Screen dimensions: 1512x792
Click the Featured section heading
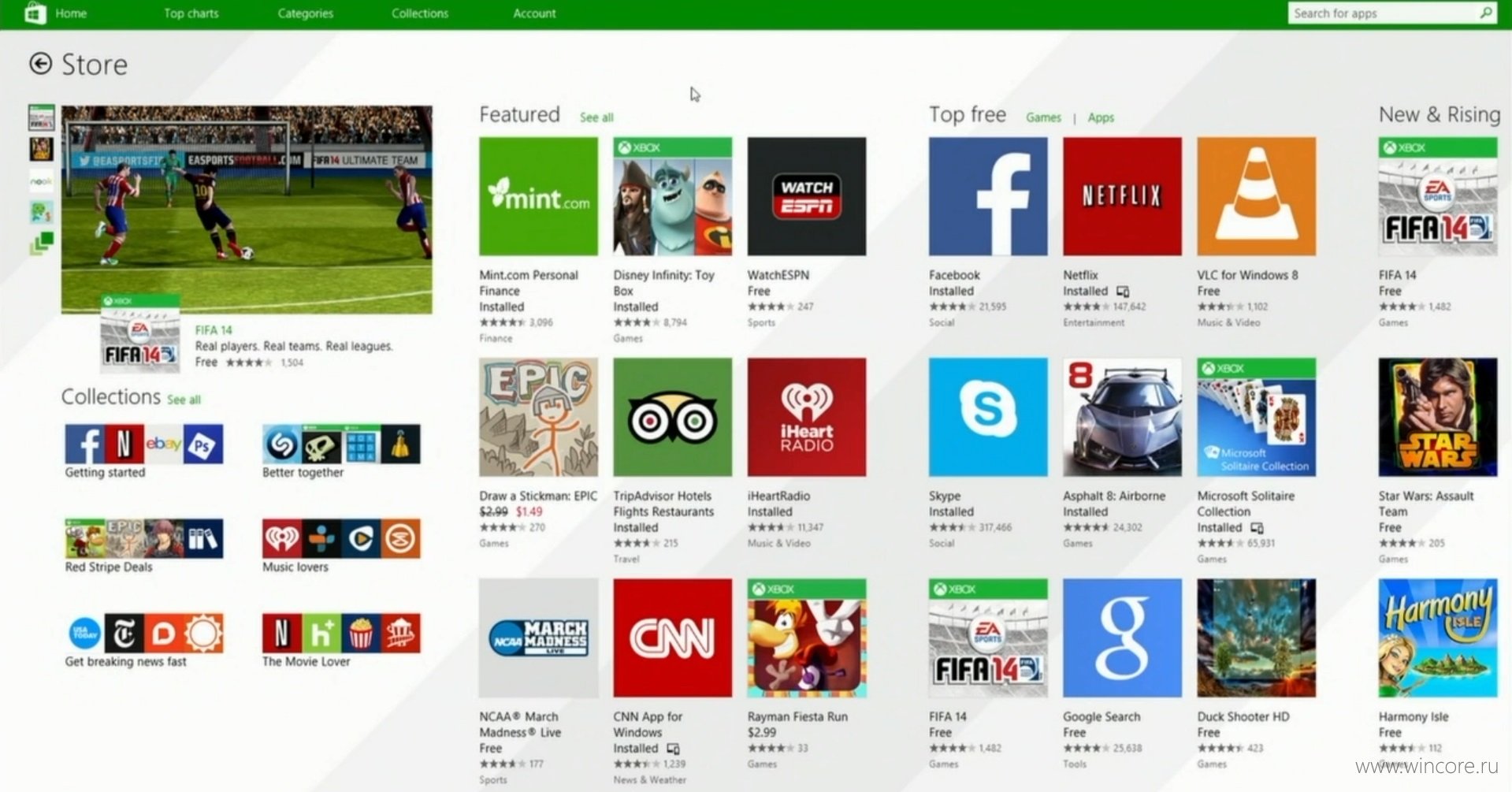519,114
